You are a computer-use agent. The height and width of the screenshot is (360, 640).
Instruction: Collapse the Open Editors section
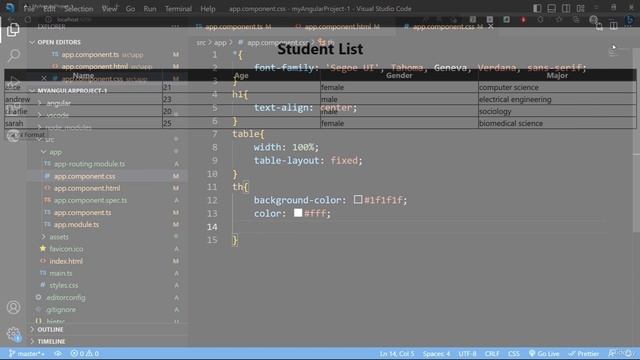point(59,42)
